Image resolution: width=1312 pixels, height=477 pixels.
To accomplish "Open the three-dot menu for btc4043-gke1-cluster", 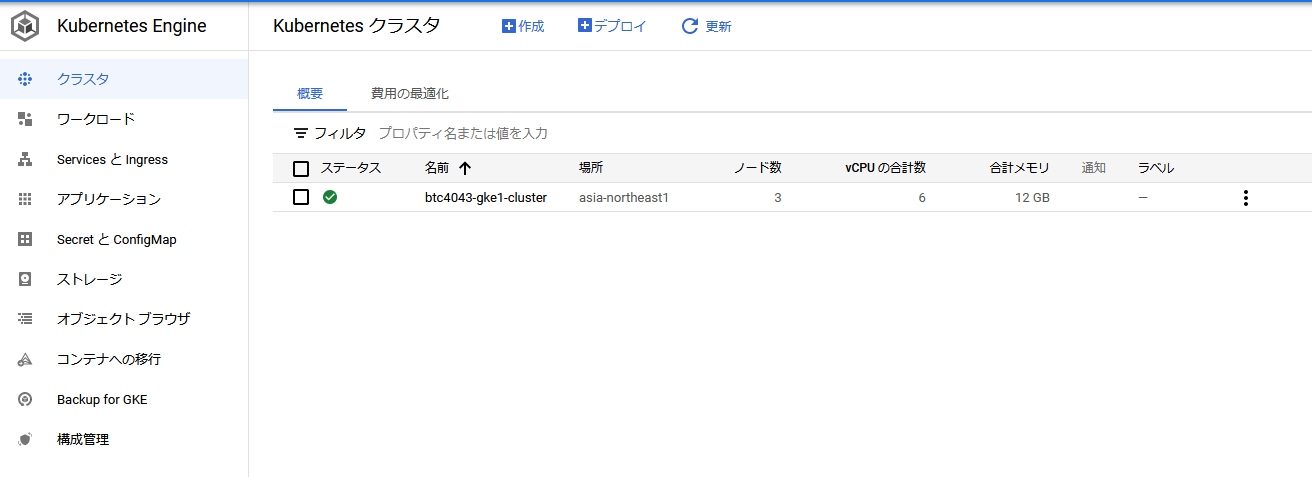I will 1245,198.
